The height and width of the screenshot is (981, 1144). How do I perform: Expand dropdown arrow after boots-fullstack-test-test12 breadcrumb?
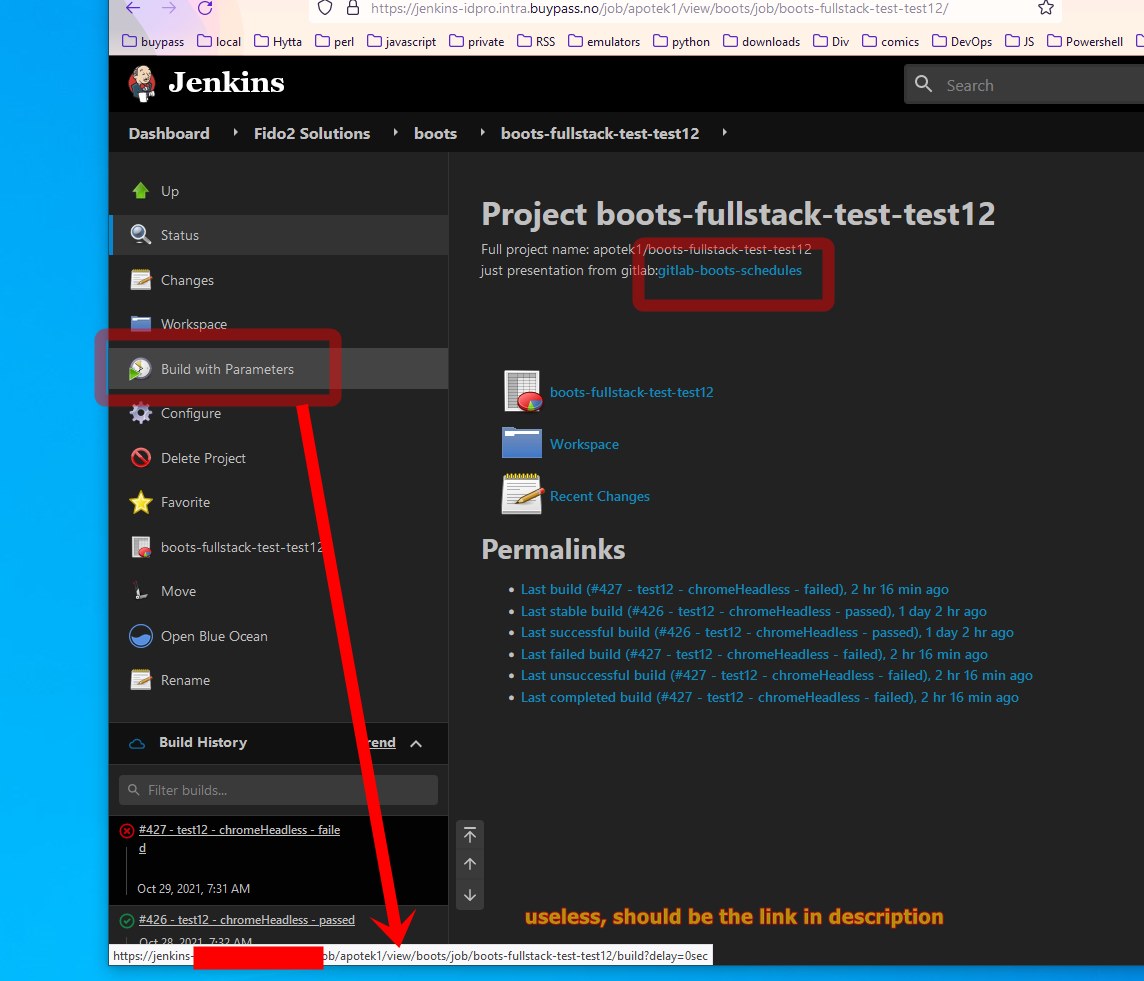click(x=724, y=133)
